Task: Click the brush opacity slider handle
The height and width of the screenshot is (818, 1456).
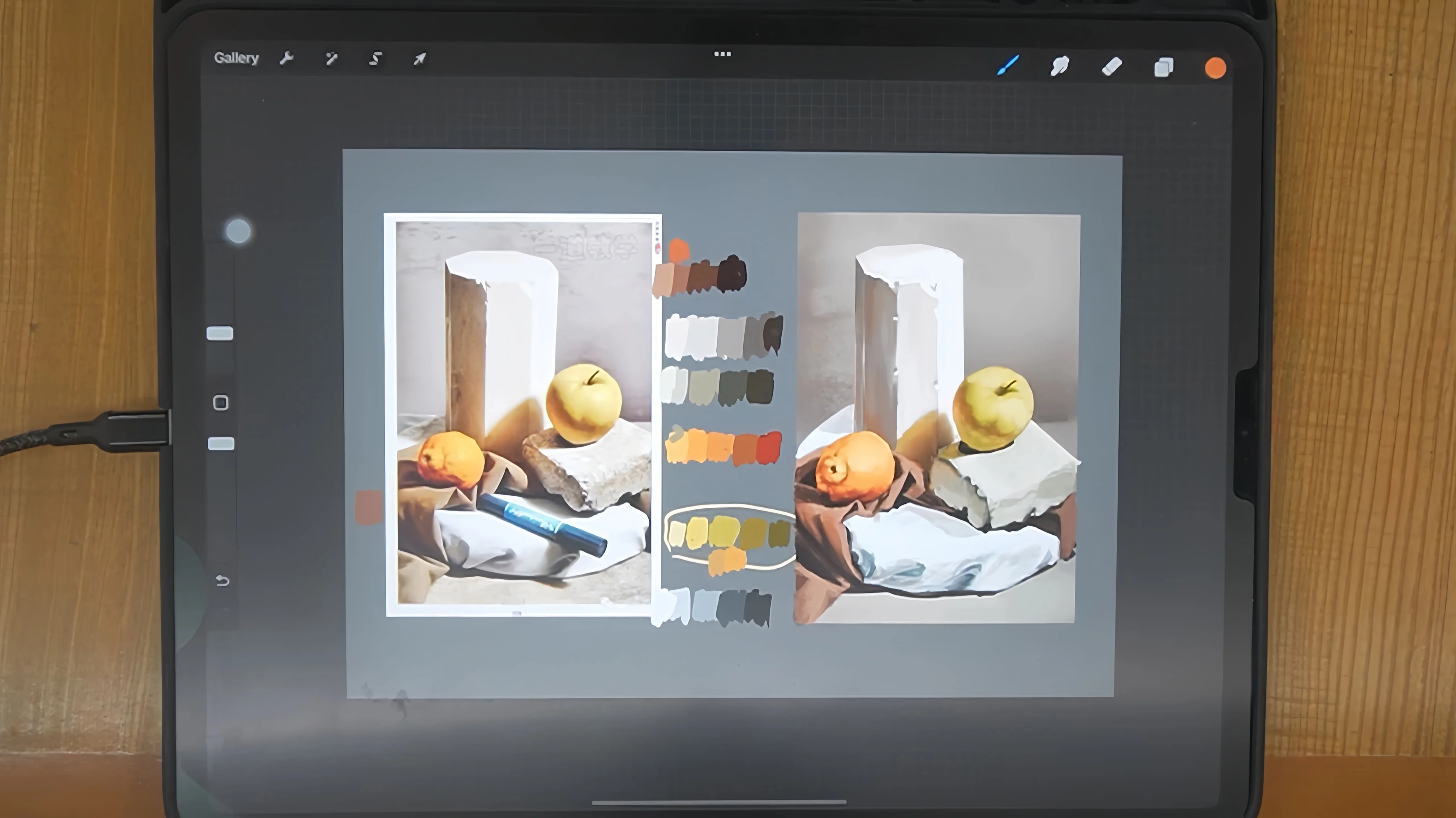Action: pos(221,444)
